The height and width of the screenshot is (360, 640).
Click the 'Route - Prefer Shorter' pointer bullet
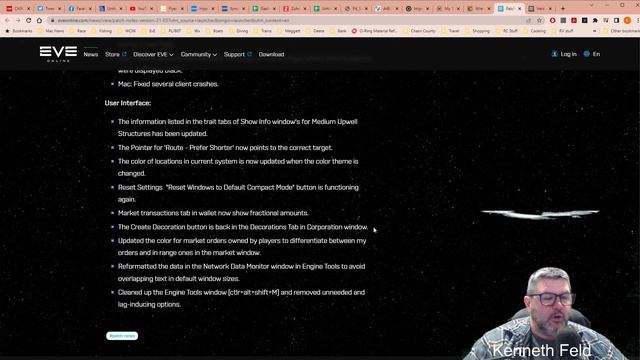pos(225,148)
